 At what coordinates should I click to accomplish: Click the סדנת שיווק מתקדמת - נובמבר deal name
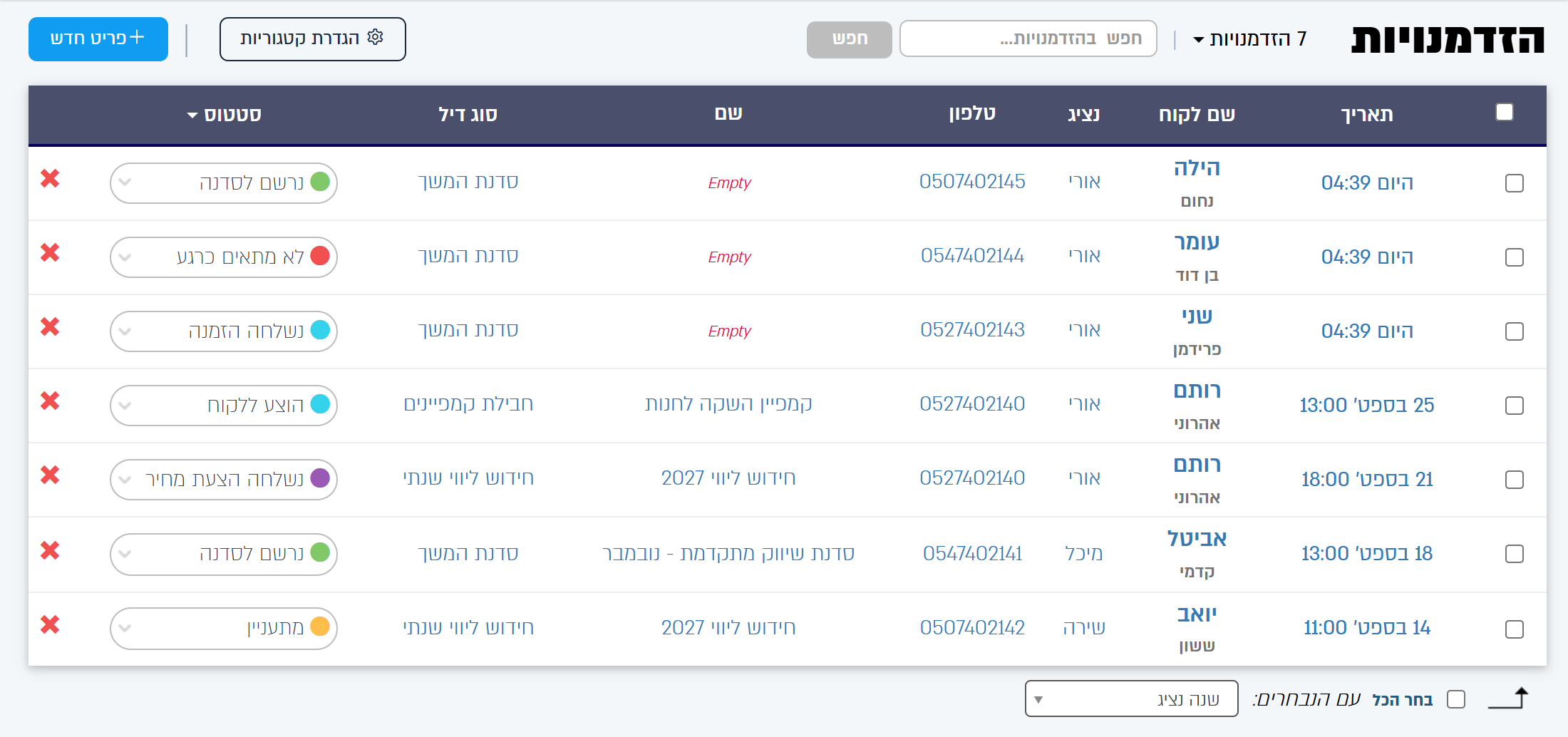click(x=728, y=554)
